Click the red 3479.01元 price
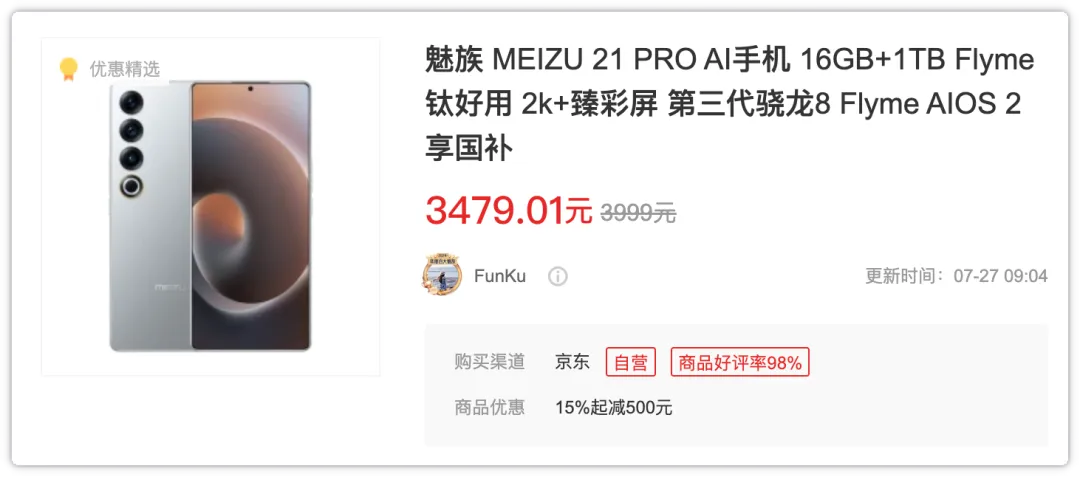This screenshot has height=477, width=1080. coord(508,211)
